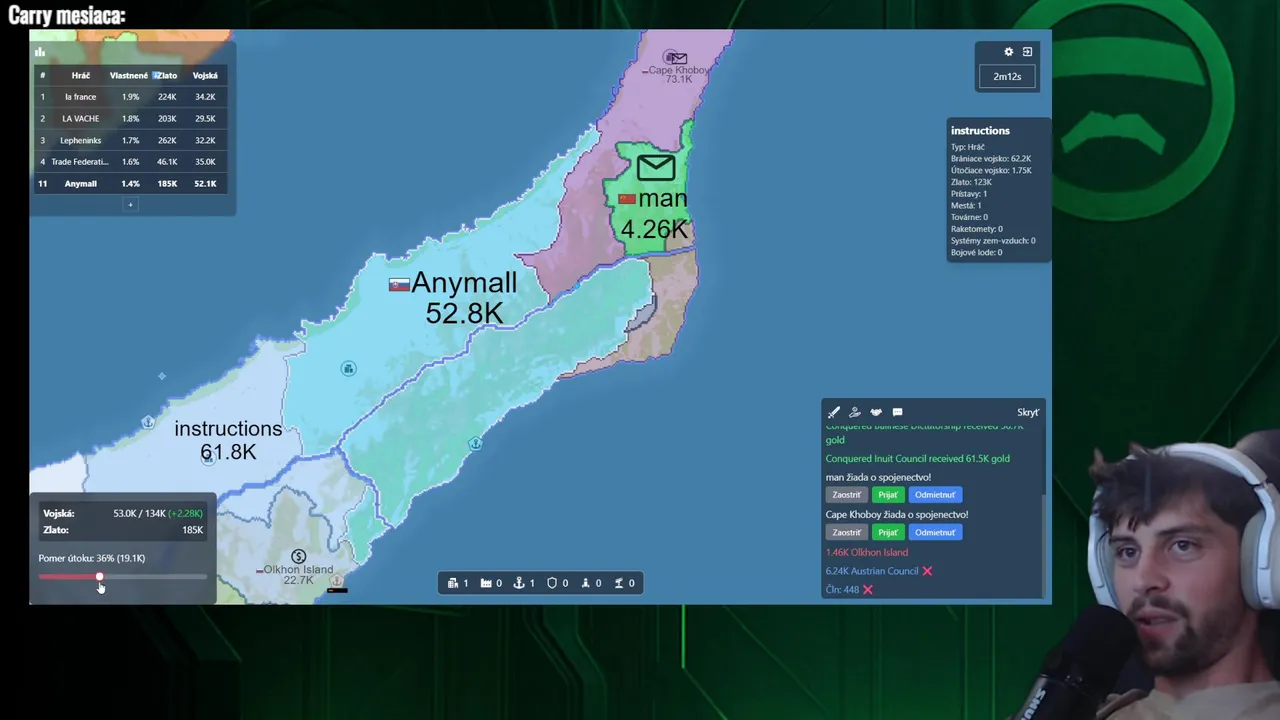The image size is (1280, 720).
Task: Select the 1.46K Olkhon Island event
Action: coord(867,552)
